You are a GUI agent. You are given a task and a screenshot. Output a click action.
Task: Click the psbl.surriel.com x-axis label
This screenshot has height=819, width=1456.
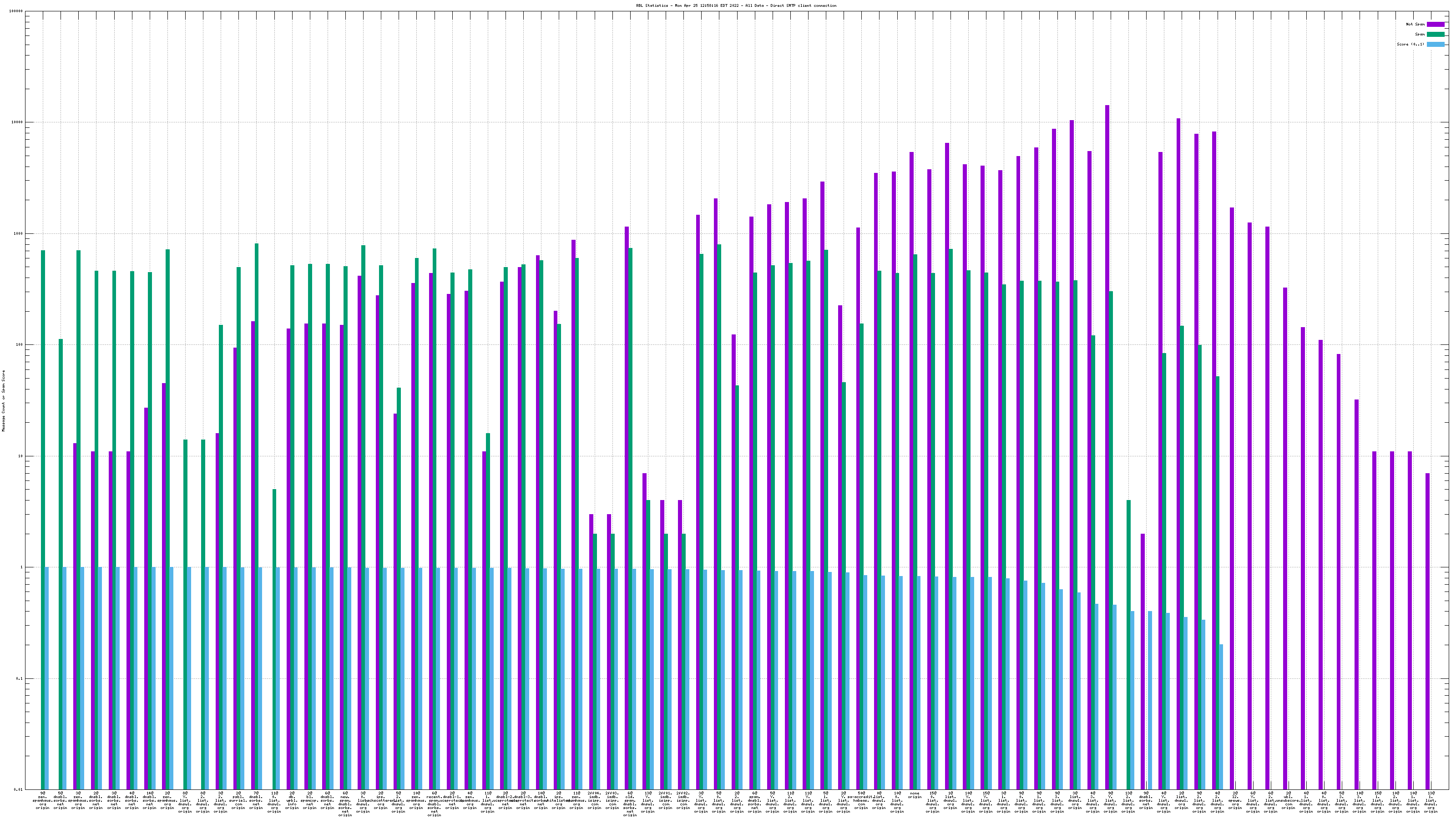tap(238, 800)
